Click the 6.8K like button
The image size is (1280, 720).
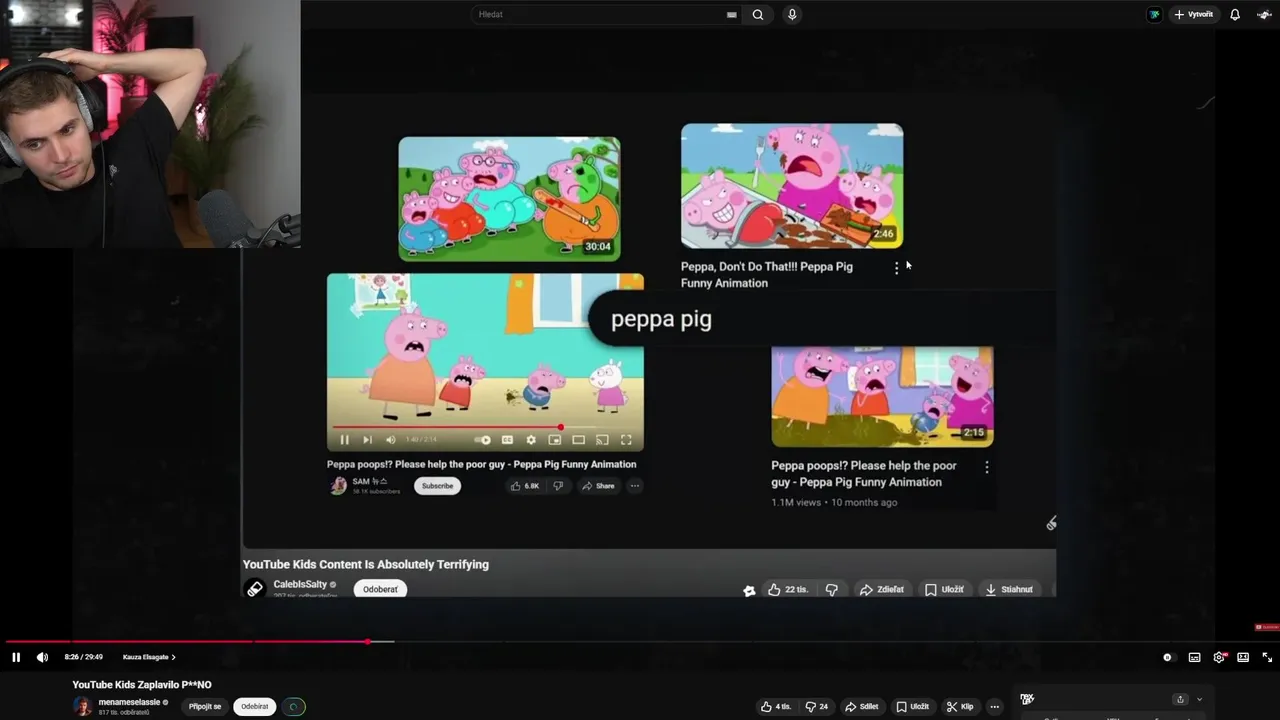(x=525, y=486)
